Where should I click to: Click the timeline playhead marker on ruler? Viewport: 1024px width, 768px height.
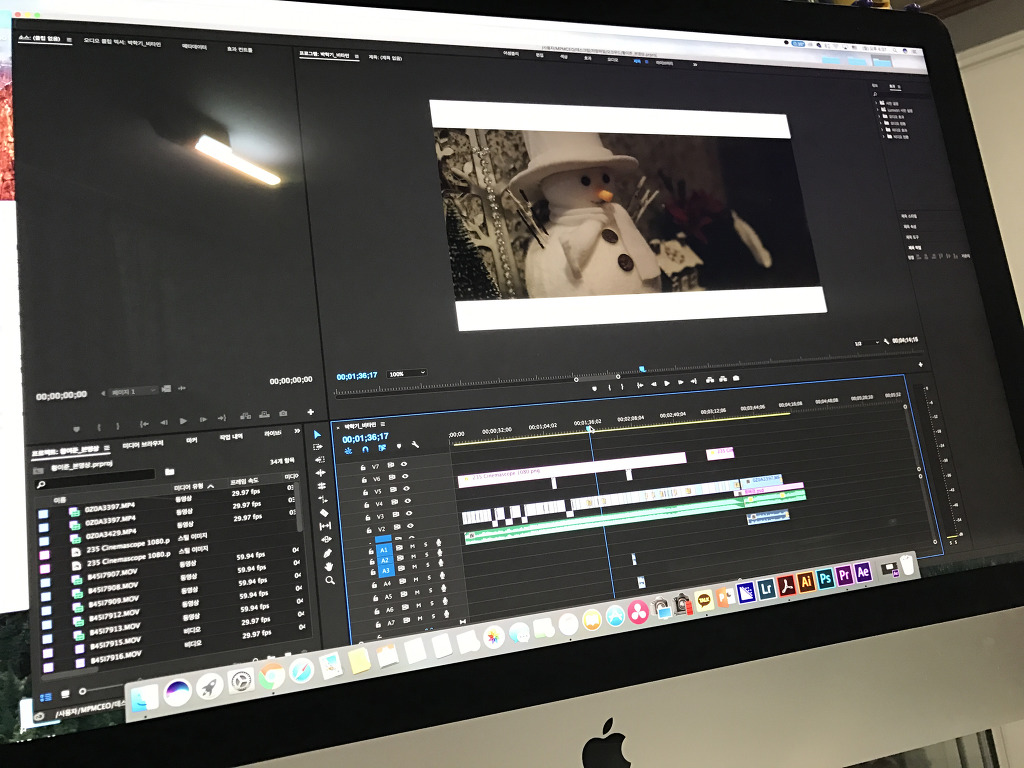tap(589, 428)
